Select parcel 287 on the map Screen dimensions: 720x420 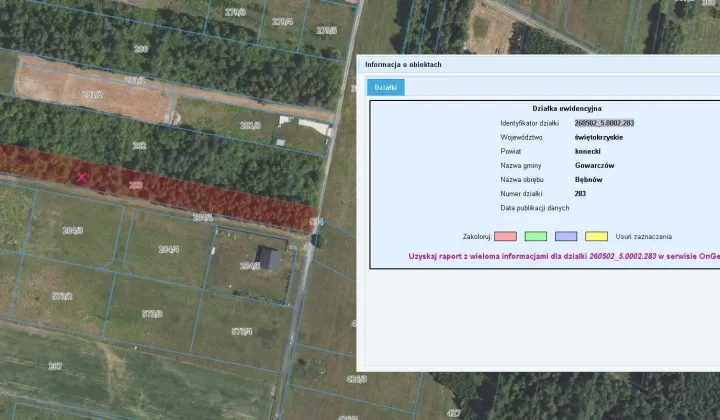tap(55, 366)
